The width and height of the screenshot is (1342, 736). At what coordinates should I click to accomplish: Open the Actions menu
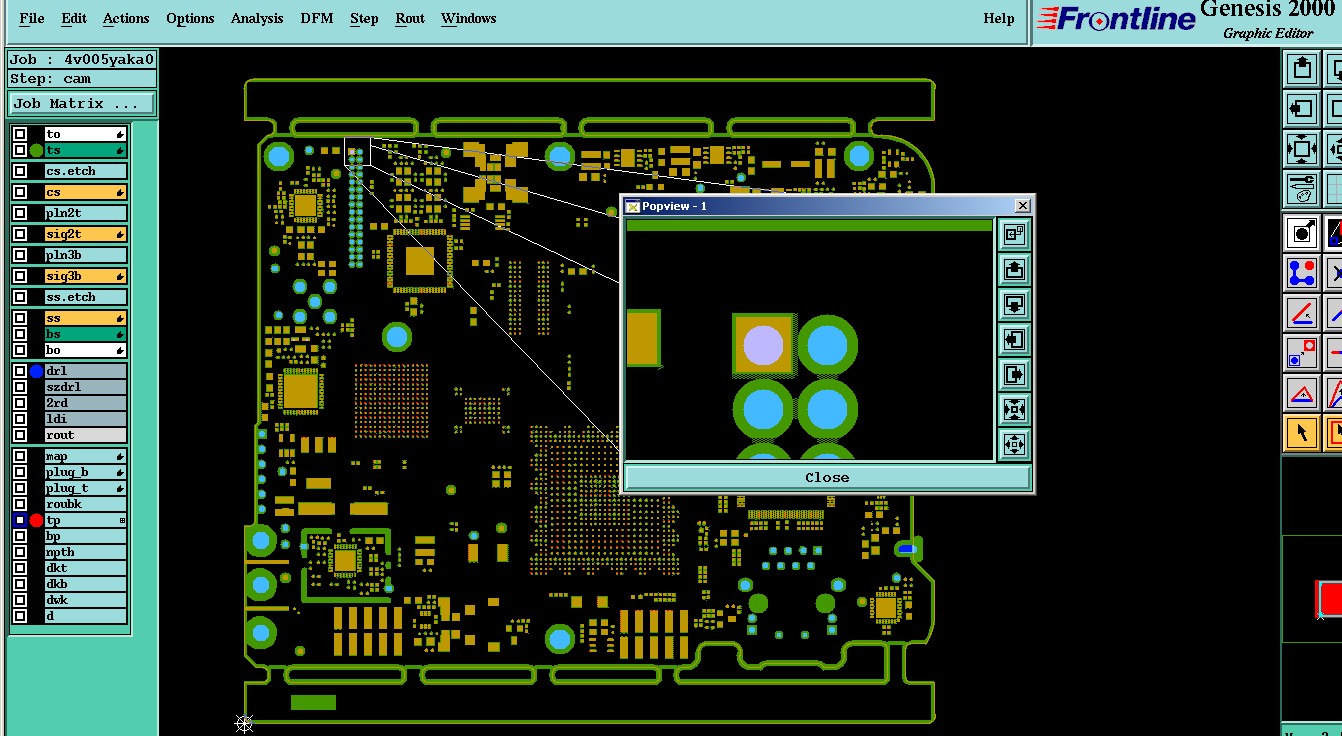tap(126, 18)
